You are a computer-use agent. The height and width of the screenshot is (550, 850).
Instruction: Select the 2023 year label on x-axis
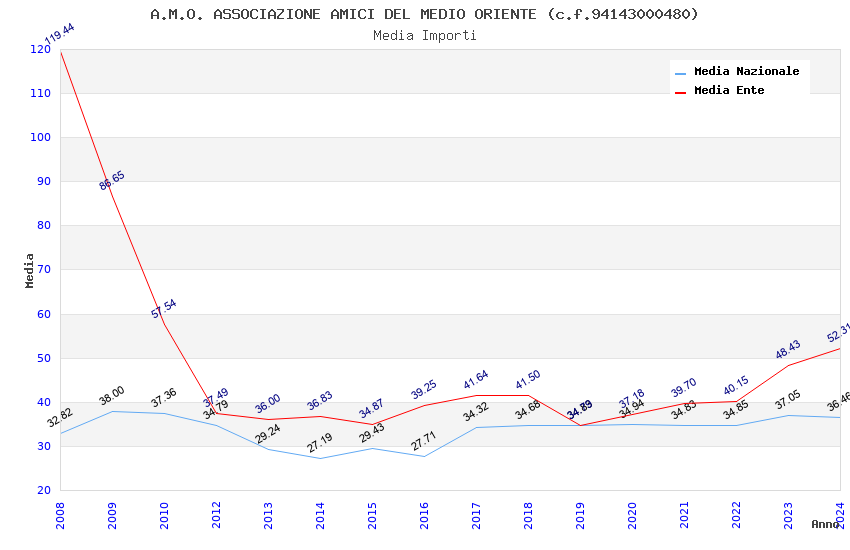tap(788, 515)
